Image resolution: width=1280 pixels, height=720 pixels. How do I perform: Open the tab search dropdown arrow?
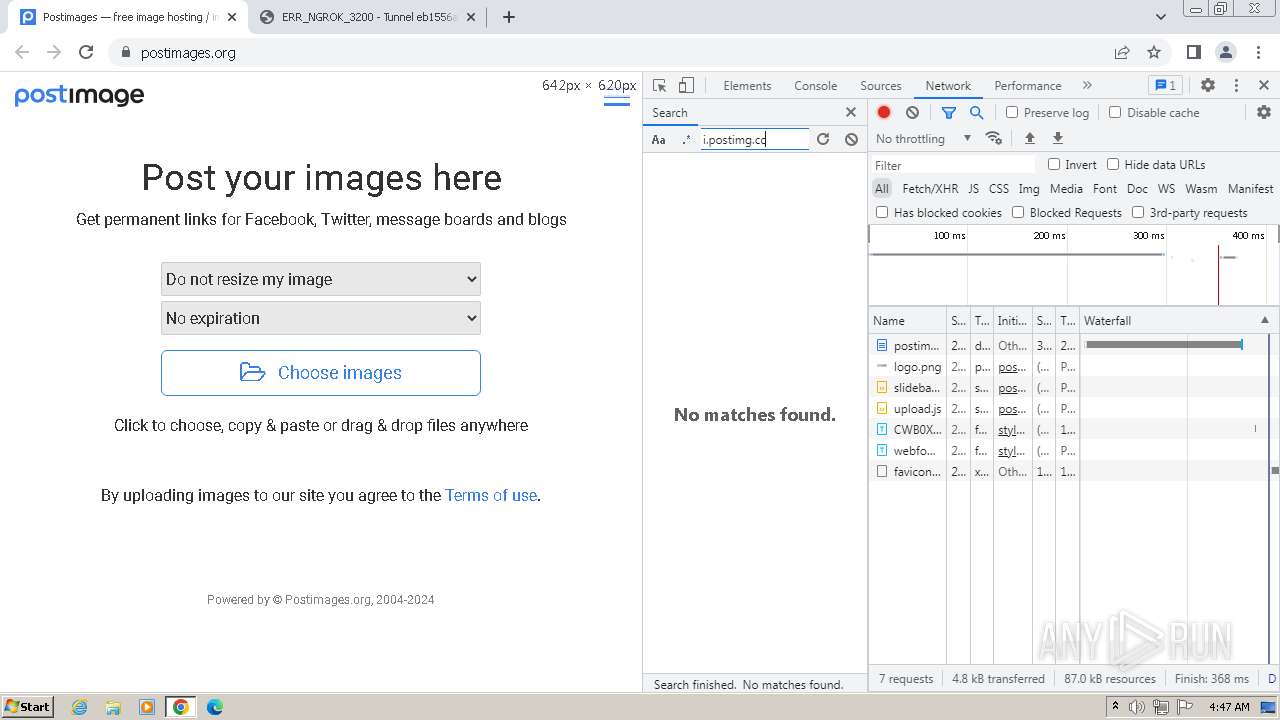(x=1160, y=17)
